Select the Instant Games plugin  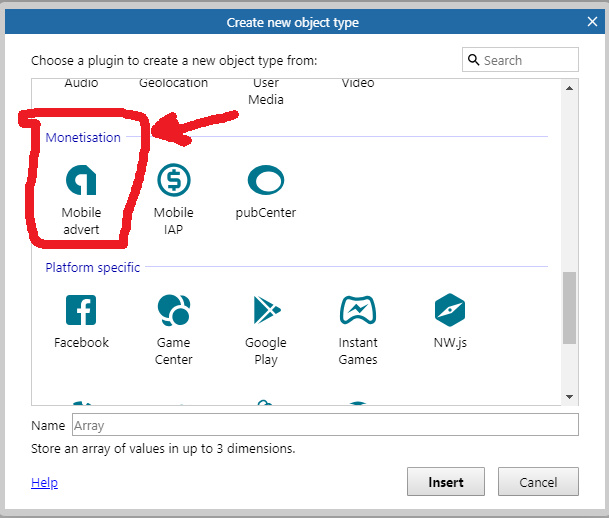(357, 311)
